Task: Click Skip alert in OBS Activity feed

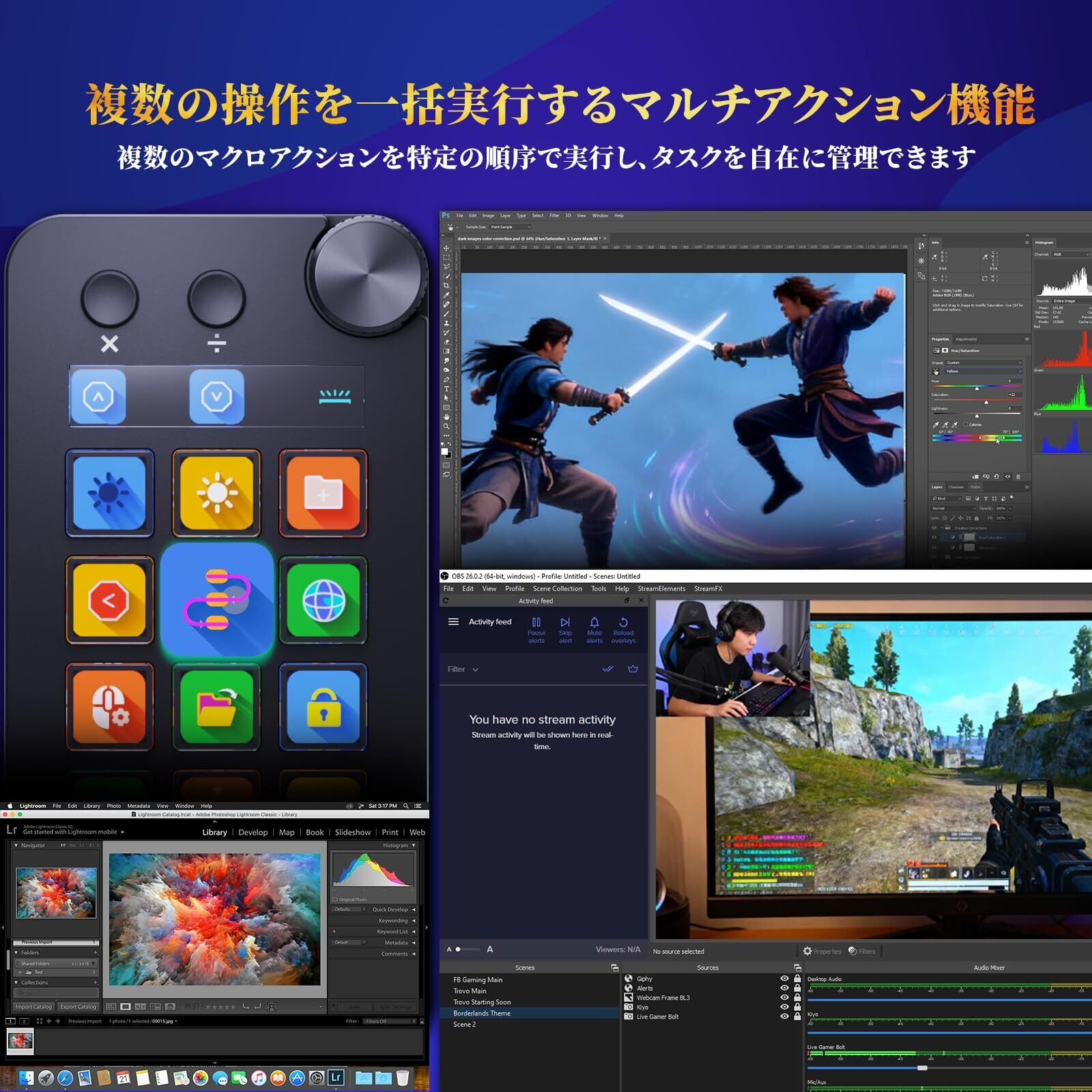Action: click(x=565, y=631)
